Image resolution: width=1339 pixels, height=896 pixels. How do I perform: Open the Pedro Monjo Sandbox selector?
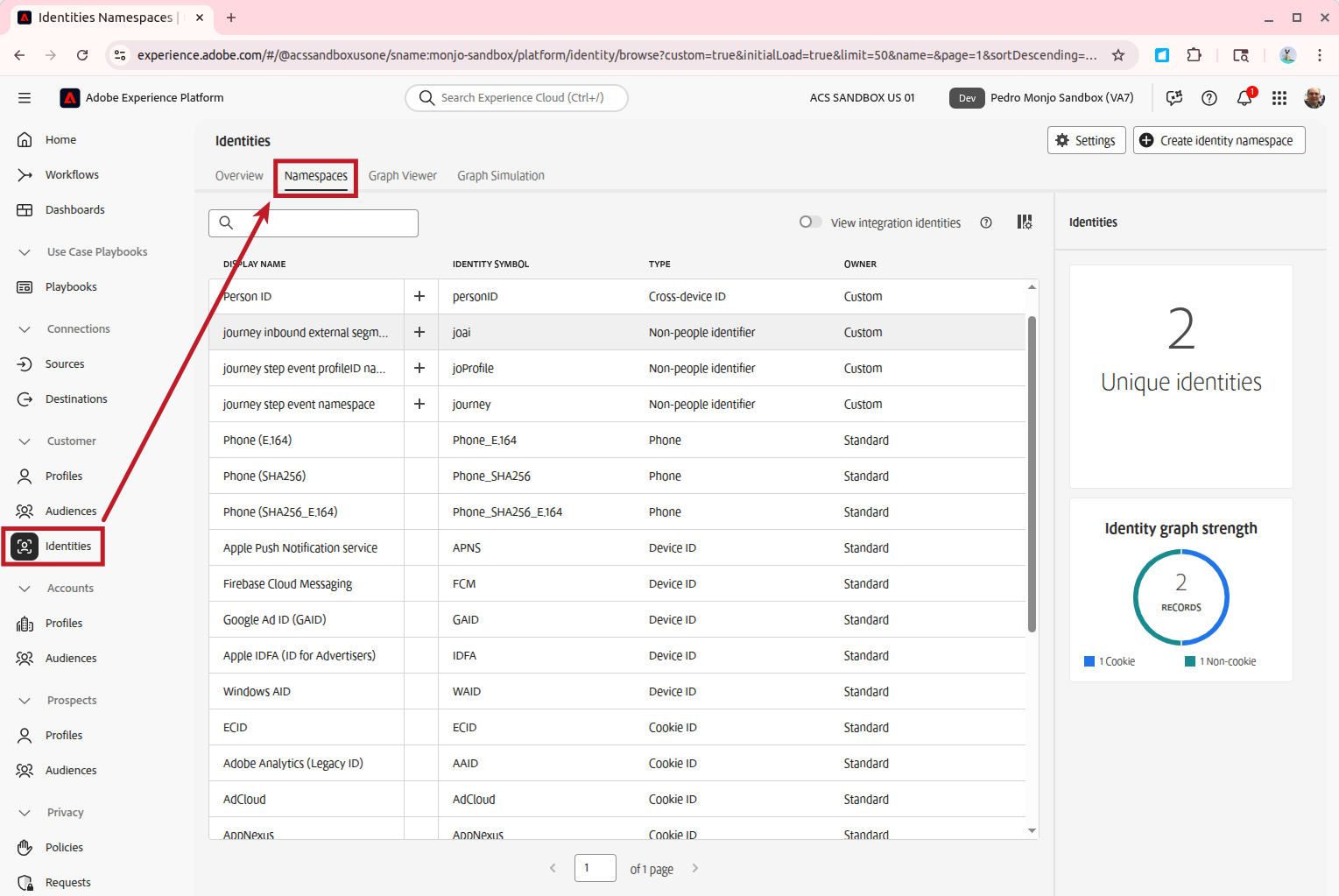[1042, 98]
